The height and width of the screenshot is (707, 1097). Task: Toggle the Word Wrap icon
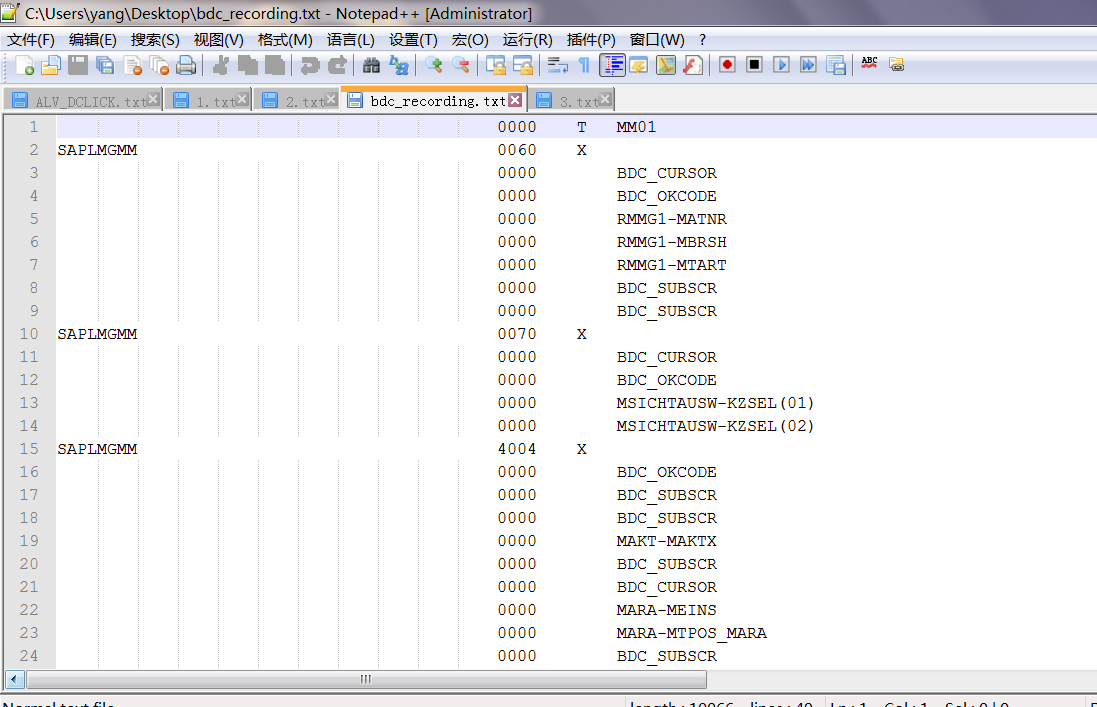point(558,65)
